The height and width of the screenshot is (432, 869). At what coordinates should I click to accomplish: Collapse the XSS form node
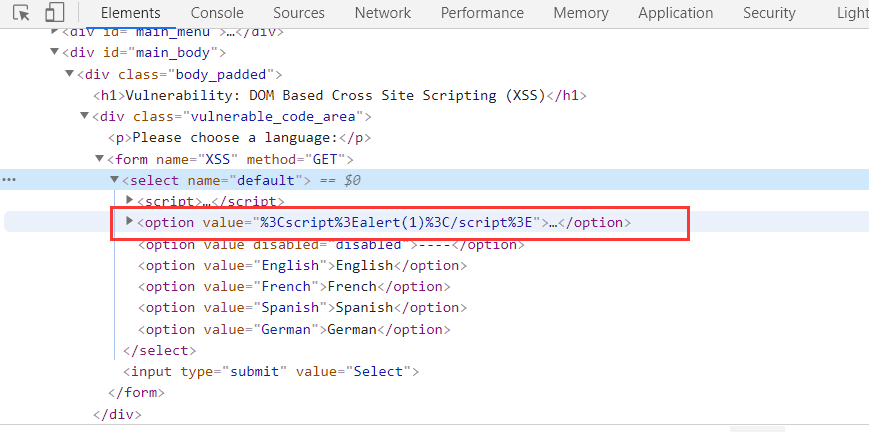click(x=99, y=159)
